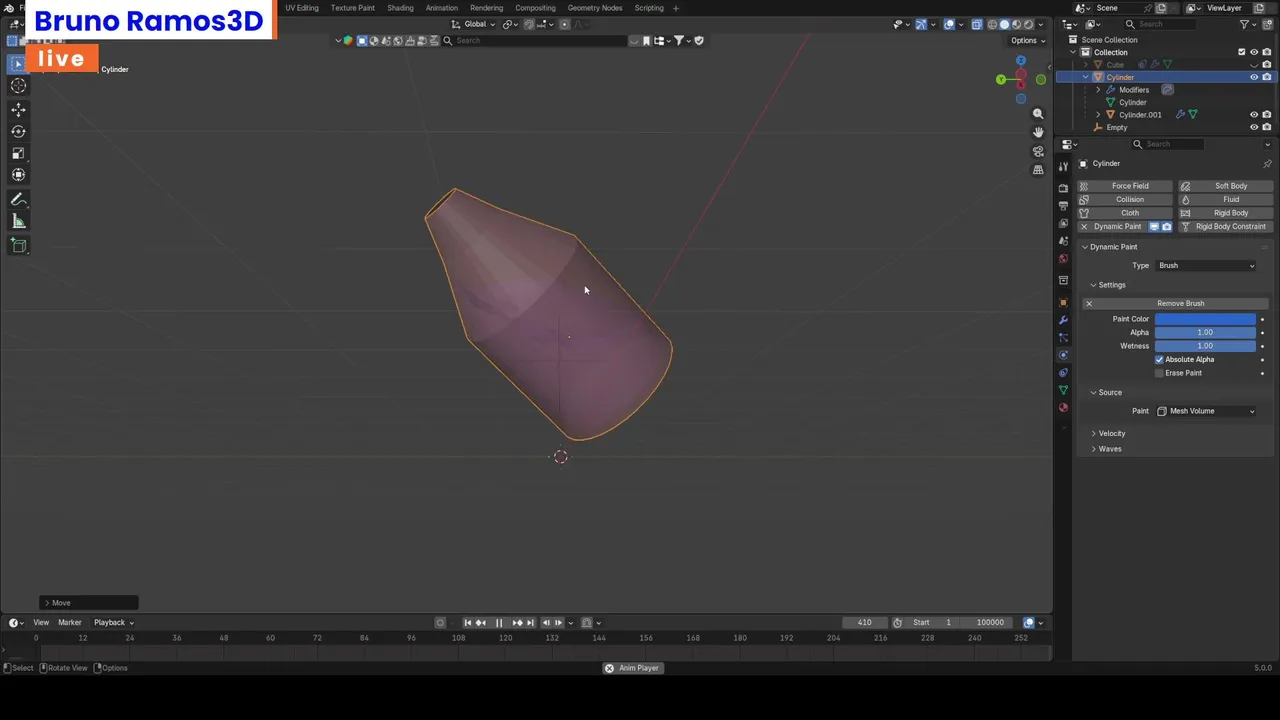
Task: Activate the Move tool in the toolbar
Action: [18, 110]
